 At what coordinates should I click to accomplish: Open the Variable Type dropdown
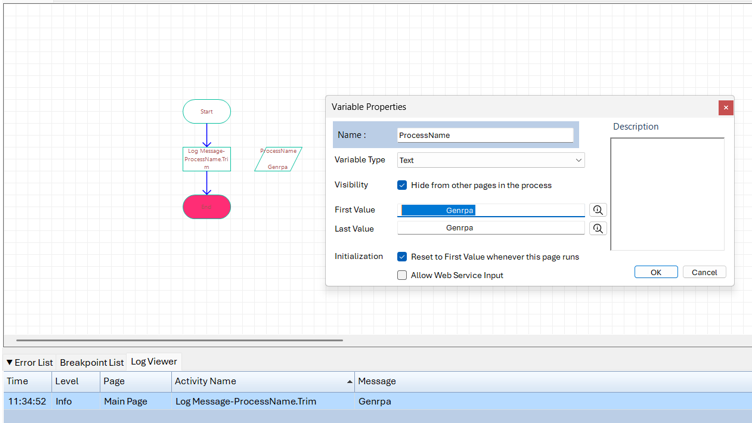(578, 160)
